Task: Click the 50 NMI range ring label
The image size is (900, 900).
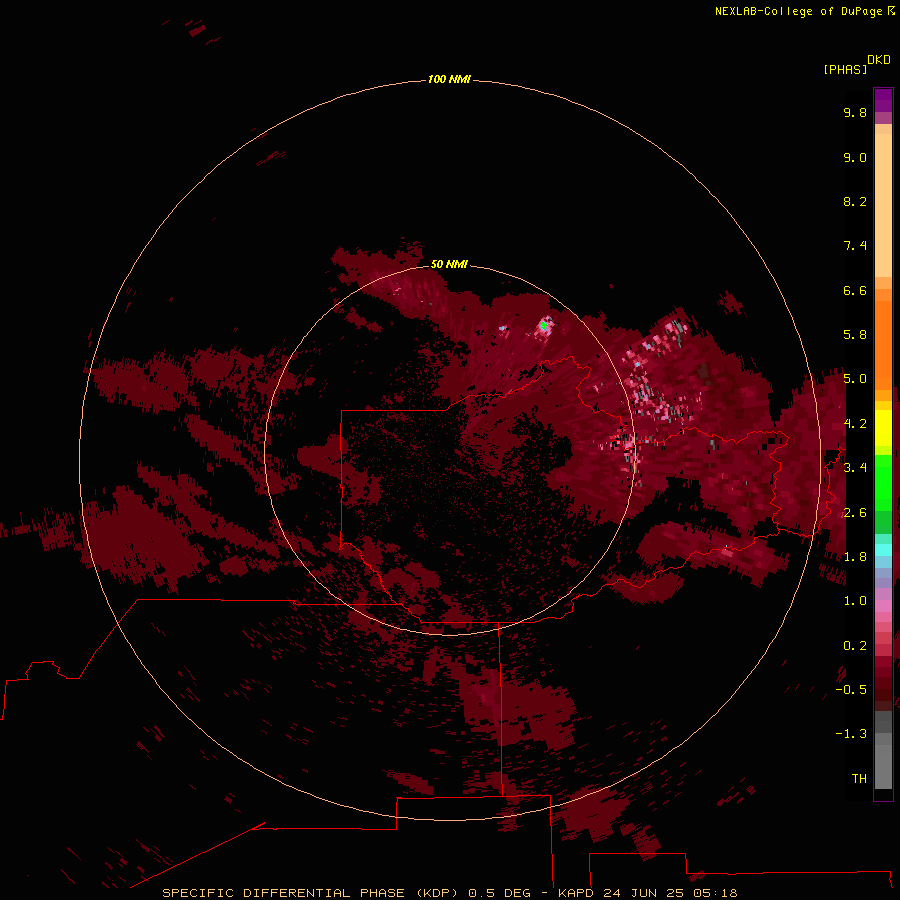Action: pos(449,264)
